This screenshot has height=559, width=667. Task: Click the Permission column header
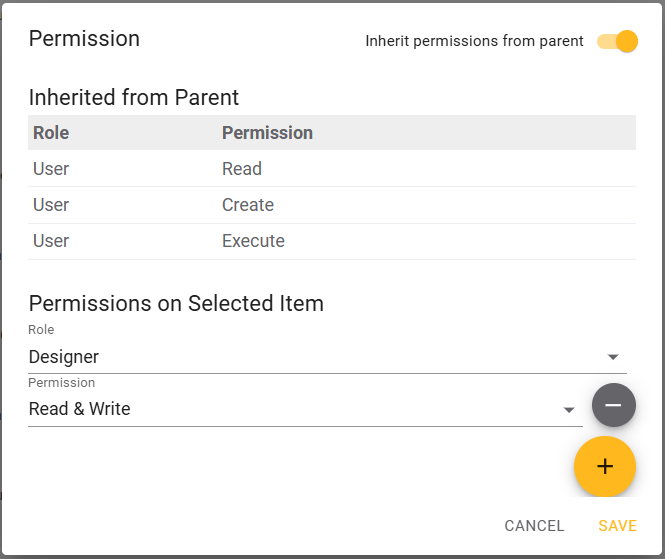coord(267,133)
